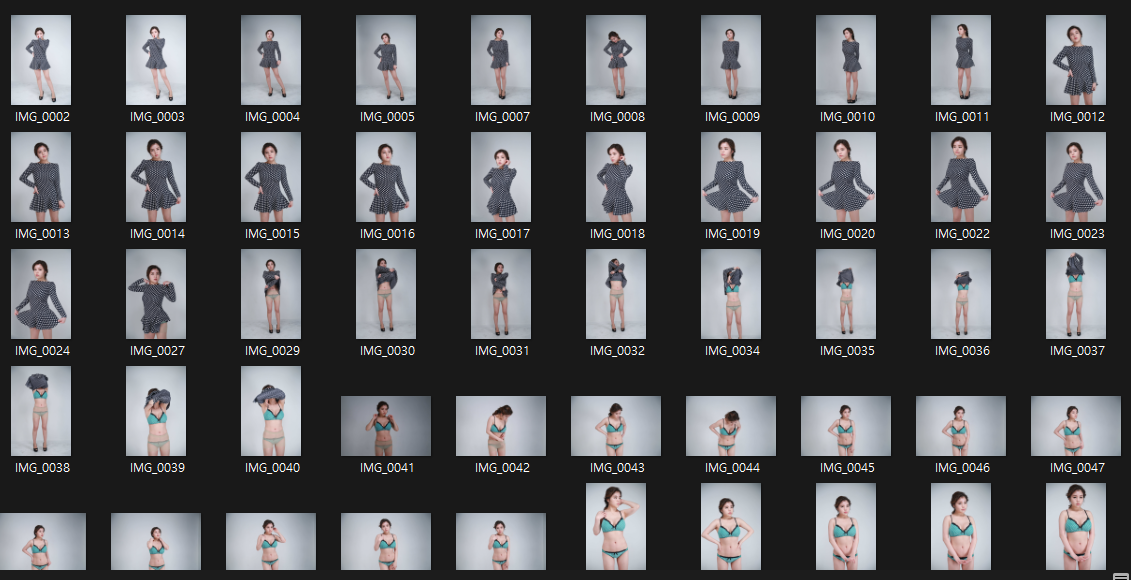Click the file name IMG_0022
This screenshot has width=1131, height=580.
[962, 234]
